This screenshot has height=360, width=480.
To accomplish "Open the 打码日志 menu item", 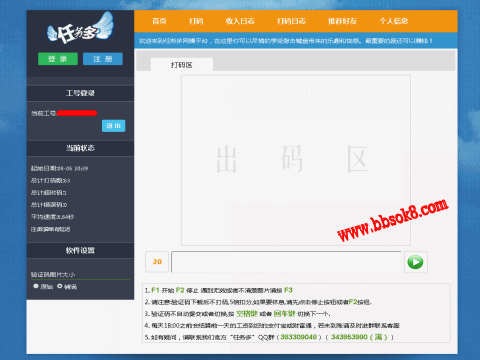I will (291, 21).
